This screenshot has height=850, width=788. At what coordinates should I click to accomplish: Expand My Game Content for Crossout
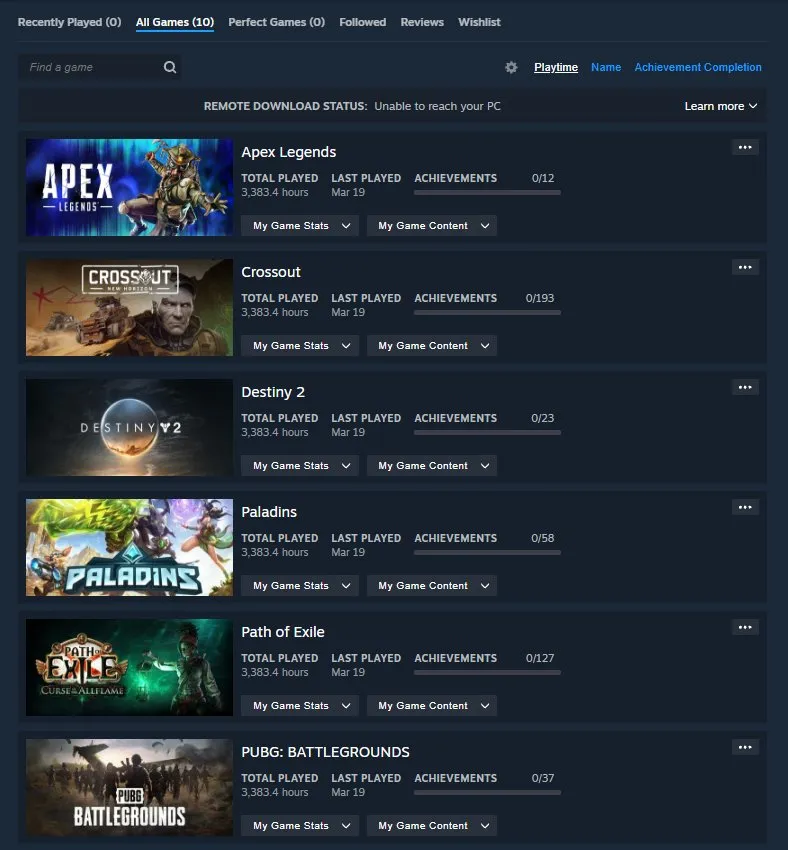tap(432, 345)
